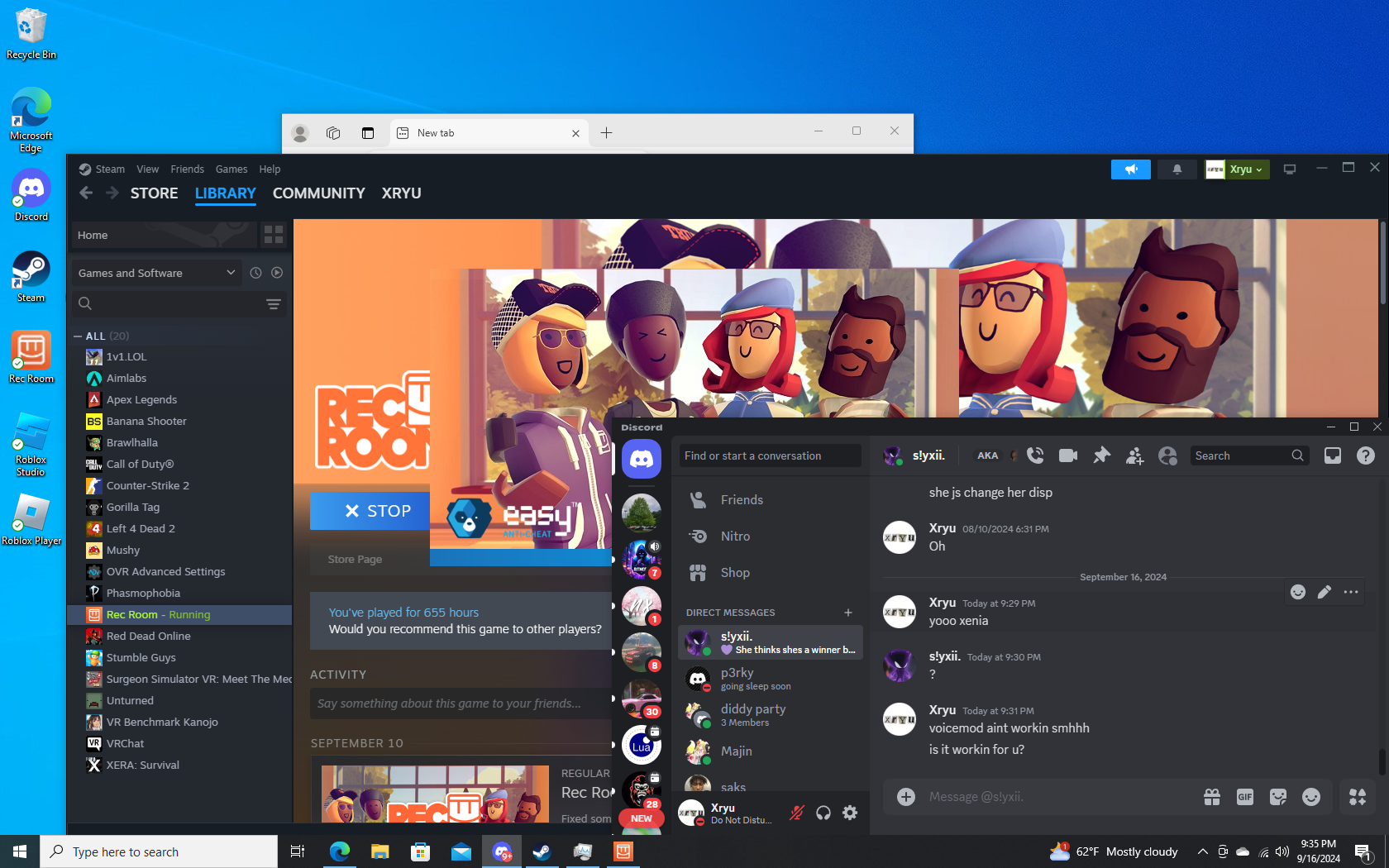Open Discord Nitro page

click(771, 537)
